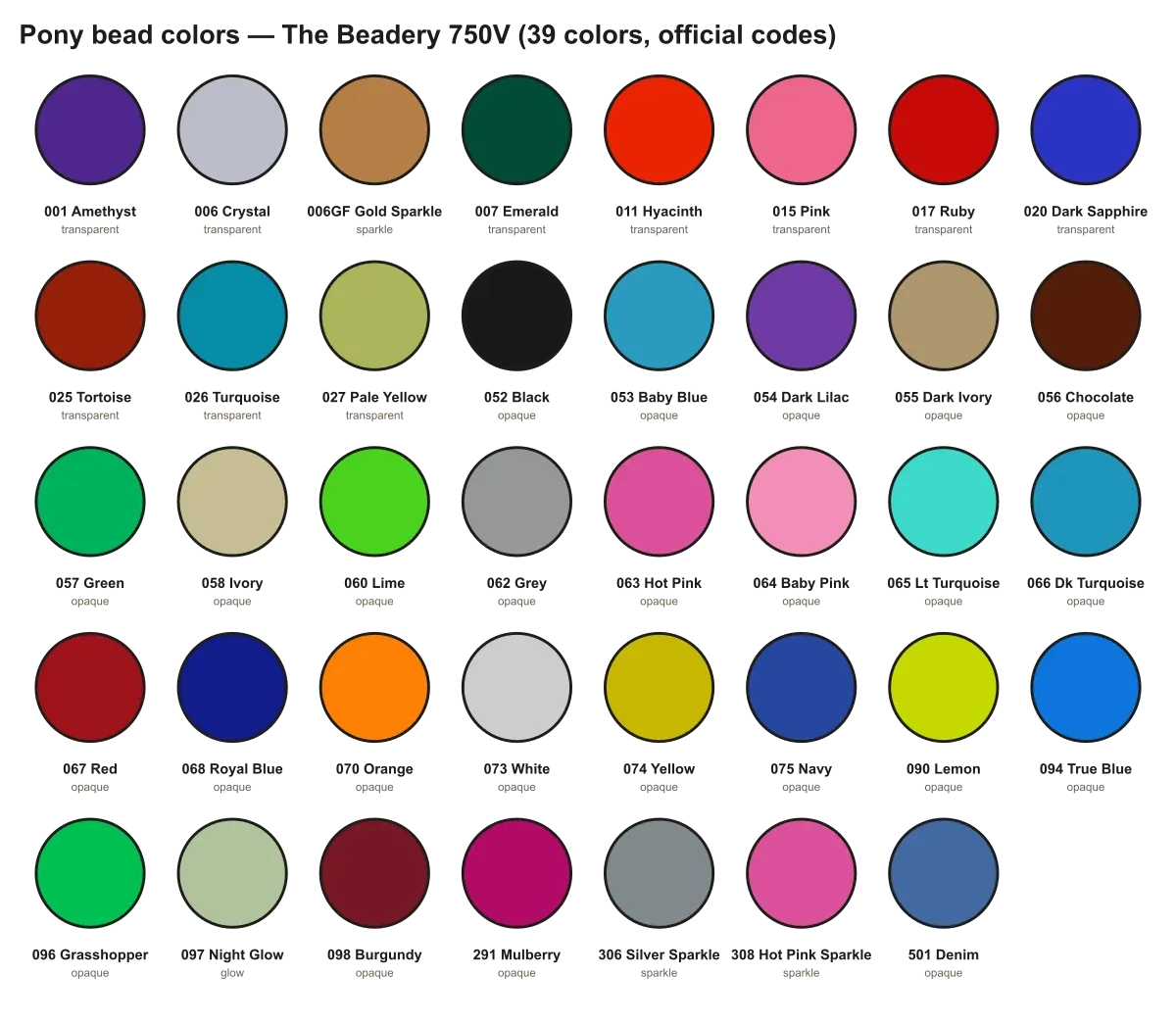Choose the 075 Navy swatch
The width and height of the screenshot is (1176, 1024).
pos(802,688)
